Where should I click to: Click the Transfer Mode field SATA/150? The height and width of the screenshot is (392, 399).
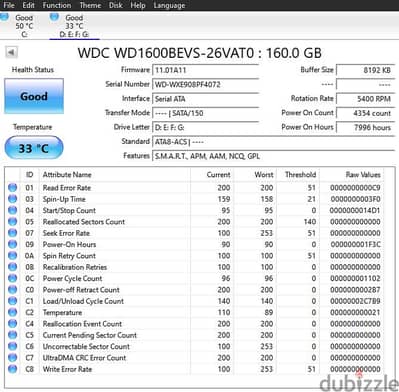(205, 113)
